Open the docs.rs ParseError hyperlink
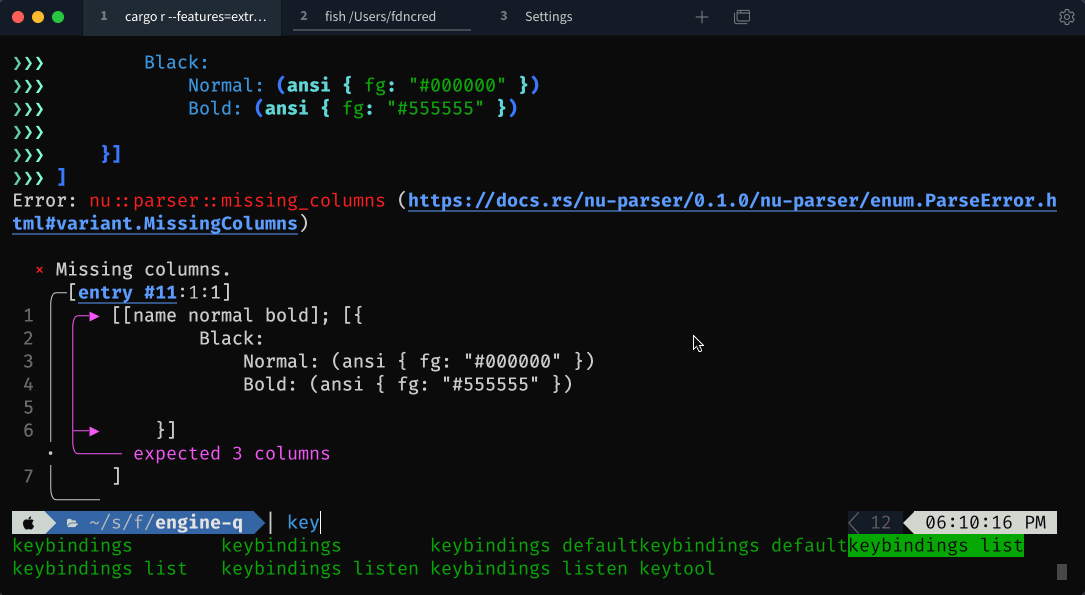 [700, 200]
